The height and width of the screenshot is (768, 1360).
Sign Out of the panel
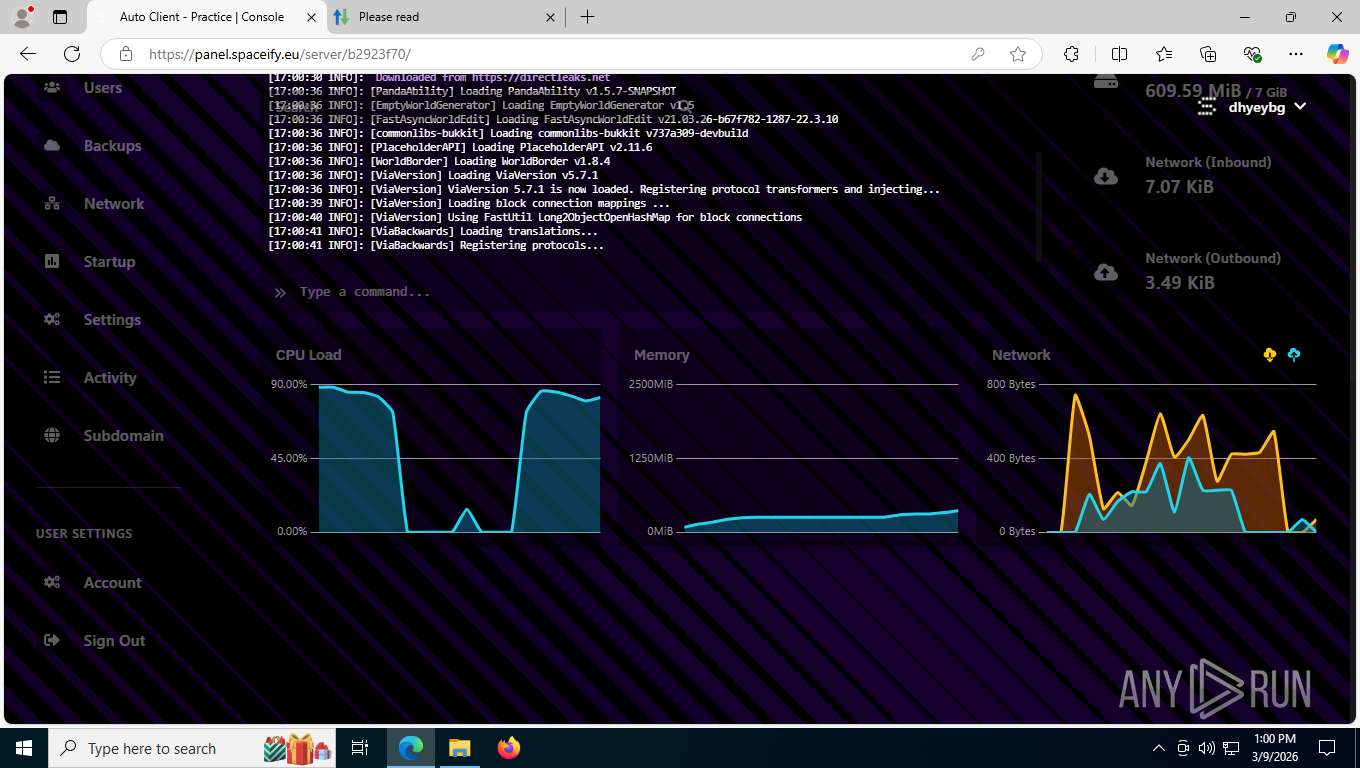pyautogui.click(x=114, y=641)
